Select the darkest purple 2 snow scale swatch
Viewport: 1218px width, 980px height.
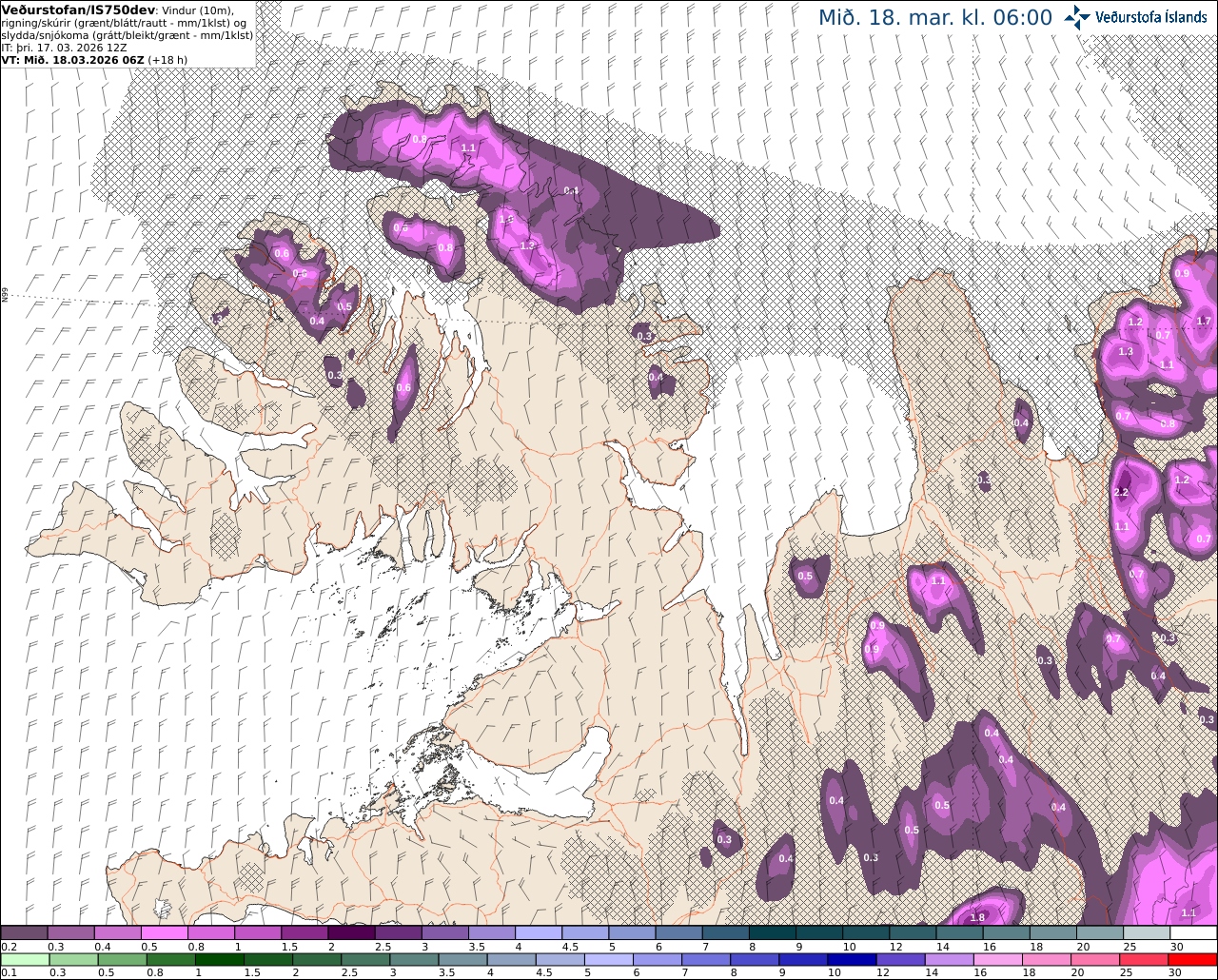(x=351, y=933)
